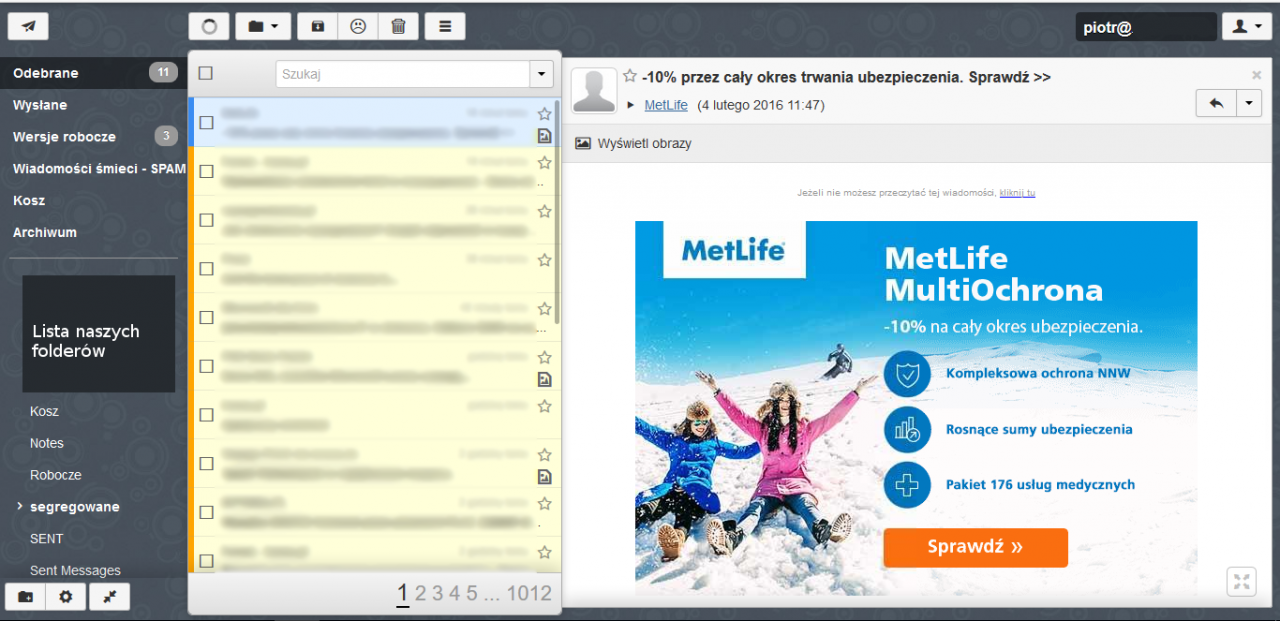This screenshot has height=621, width=1280.
Task: Click the orange Sprawdź » button
Action: click(x=976, y=547)
